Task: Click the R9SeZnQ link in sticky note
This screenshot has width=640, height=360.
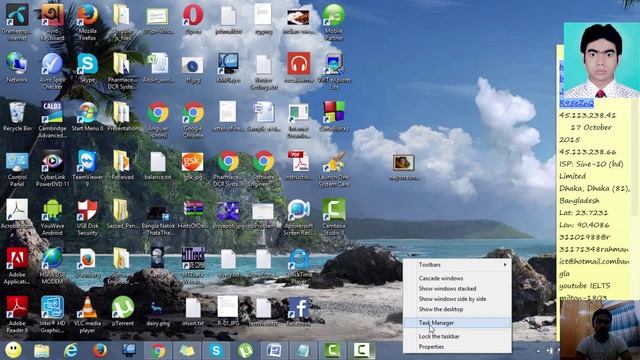Action: (x=576, y=103)
